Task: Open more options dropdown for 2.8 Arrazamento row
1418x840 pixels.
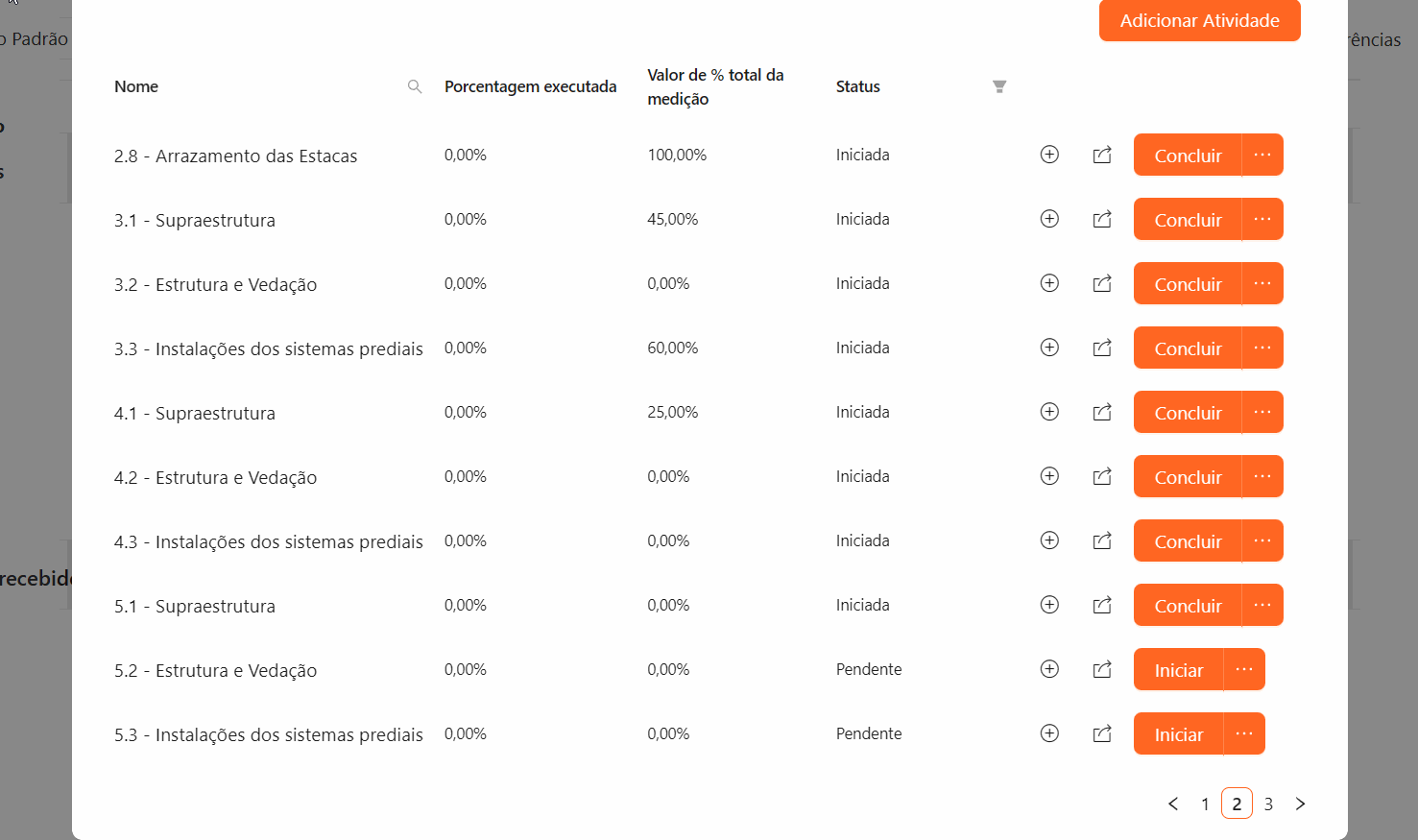Action: pos(1262,155)
